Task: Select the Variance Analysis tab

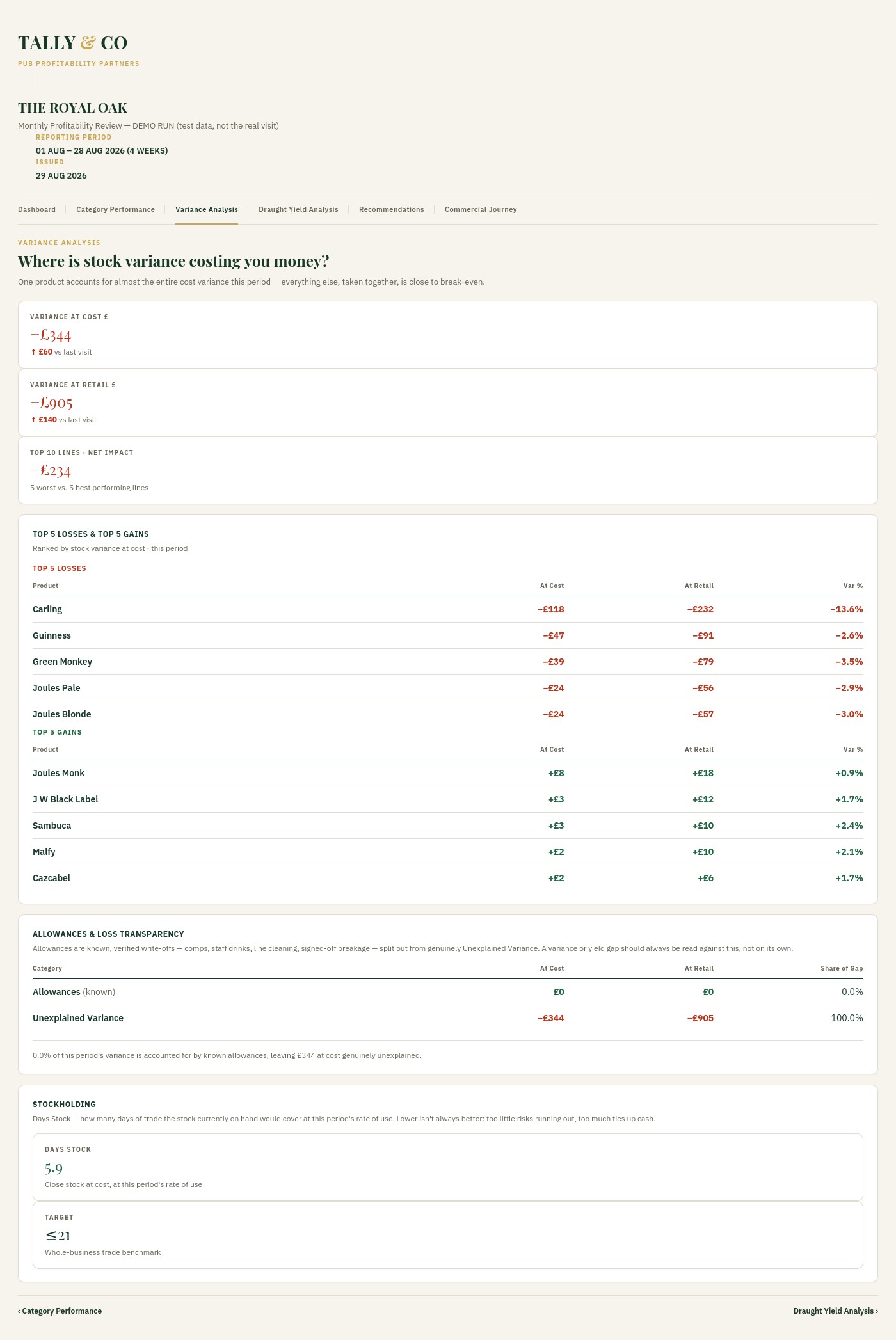Action: click(207, 209)
